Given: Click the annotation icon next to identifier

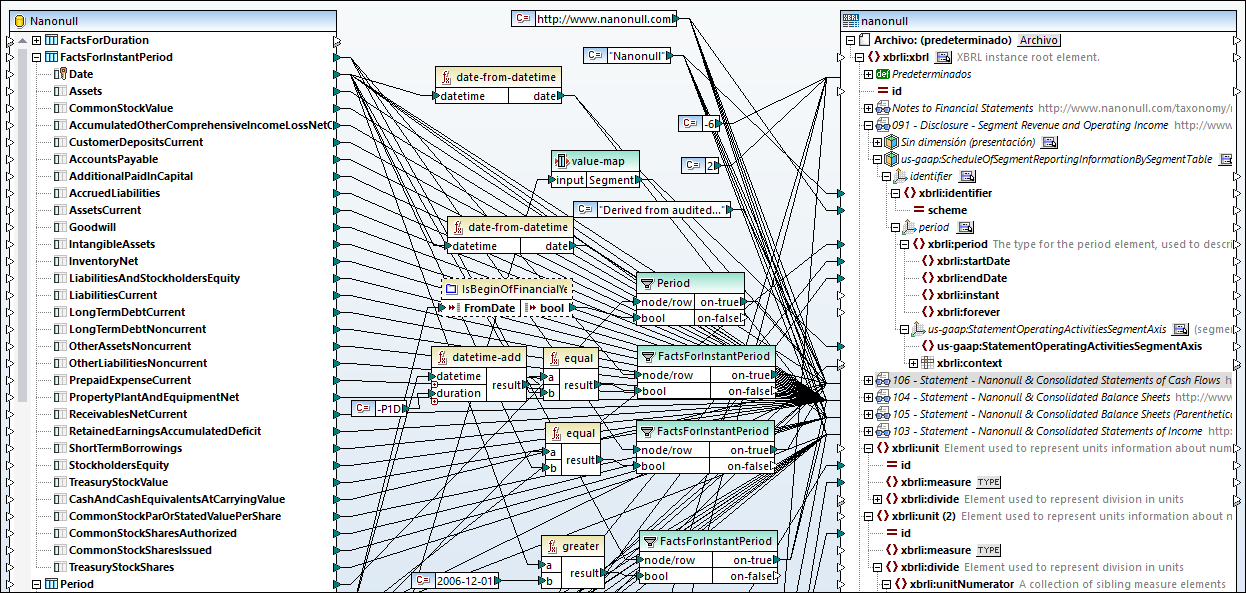Looking at the screenshot, I should coord(968,176).
